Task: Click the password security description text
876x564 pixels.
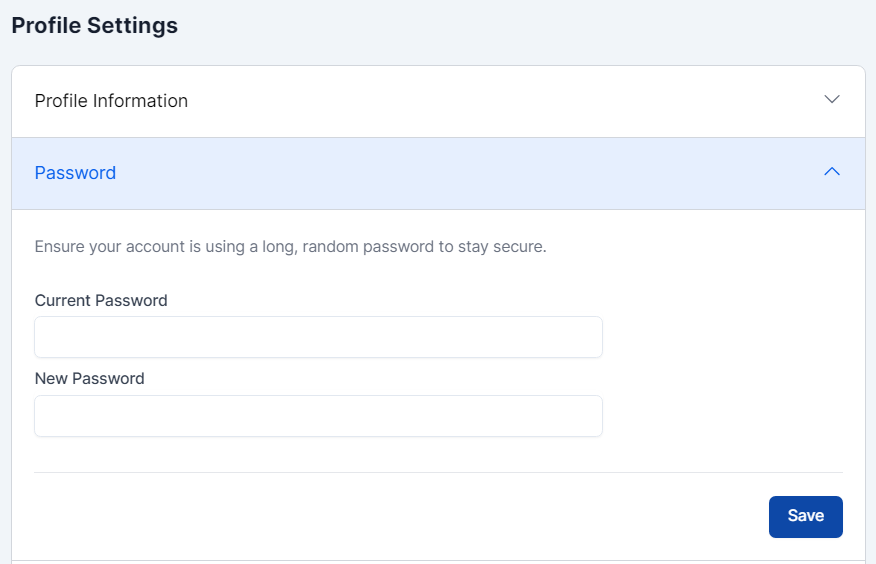Action: pyautogui.click(x=290, y=246)
